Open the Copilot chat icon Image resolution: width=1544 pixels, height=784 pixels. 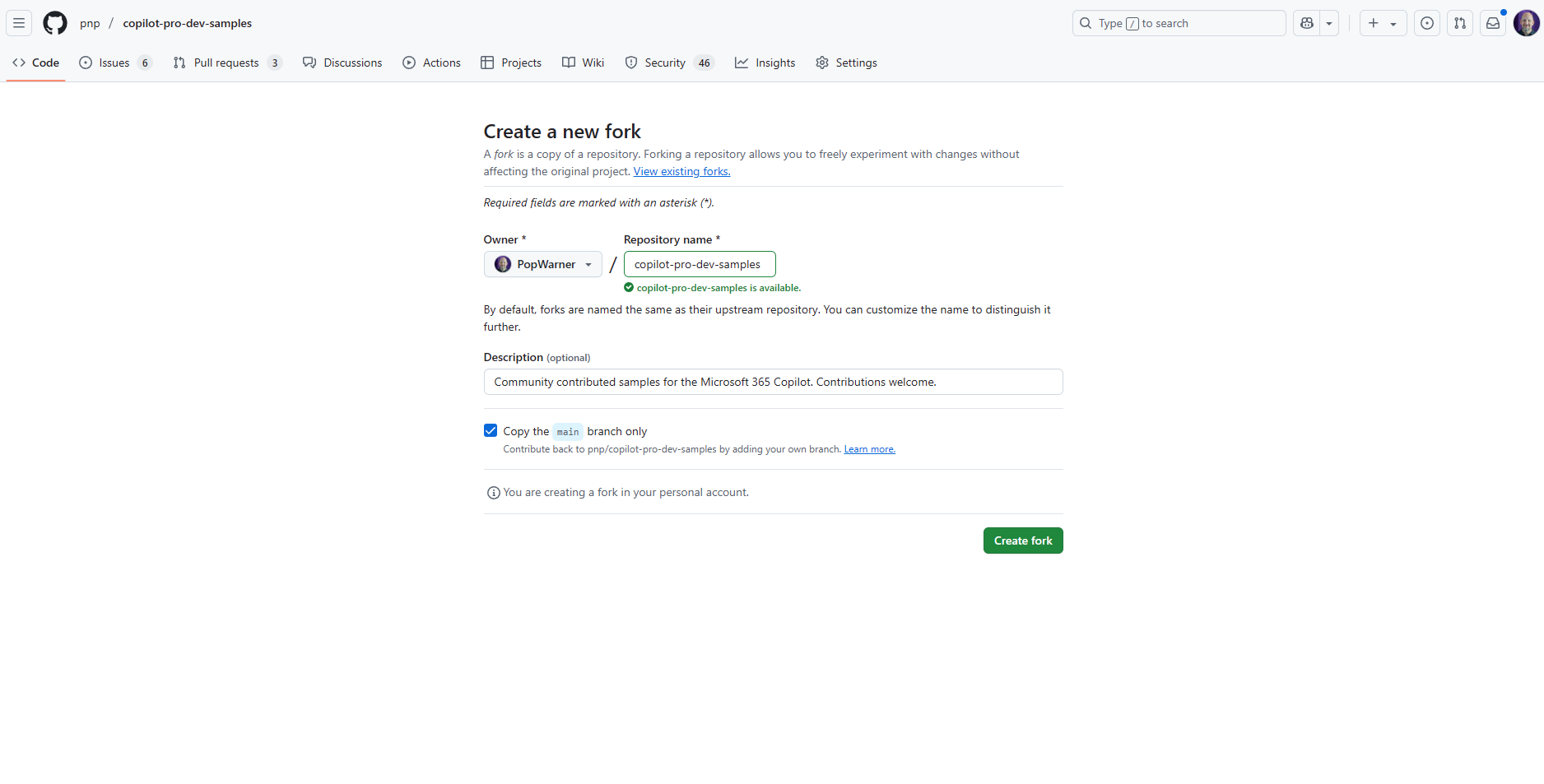pos(1307,23)
